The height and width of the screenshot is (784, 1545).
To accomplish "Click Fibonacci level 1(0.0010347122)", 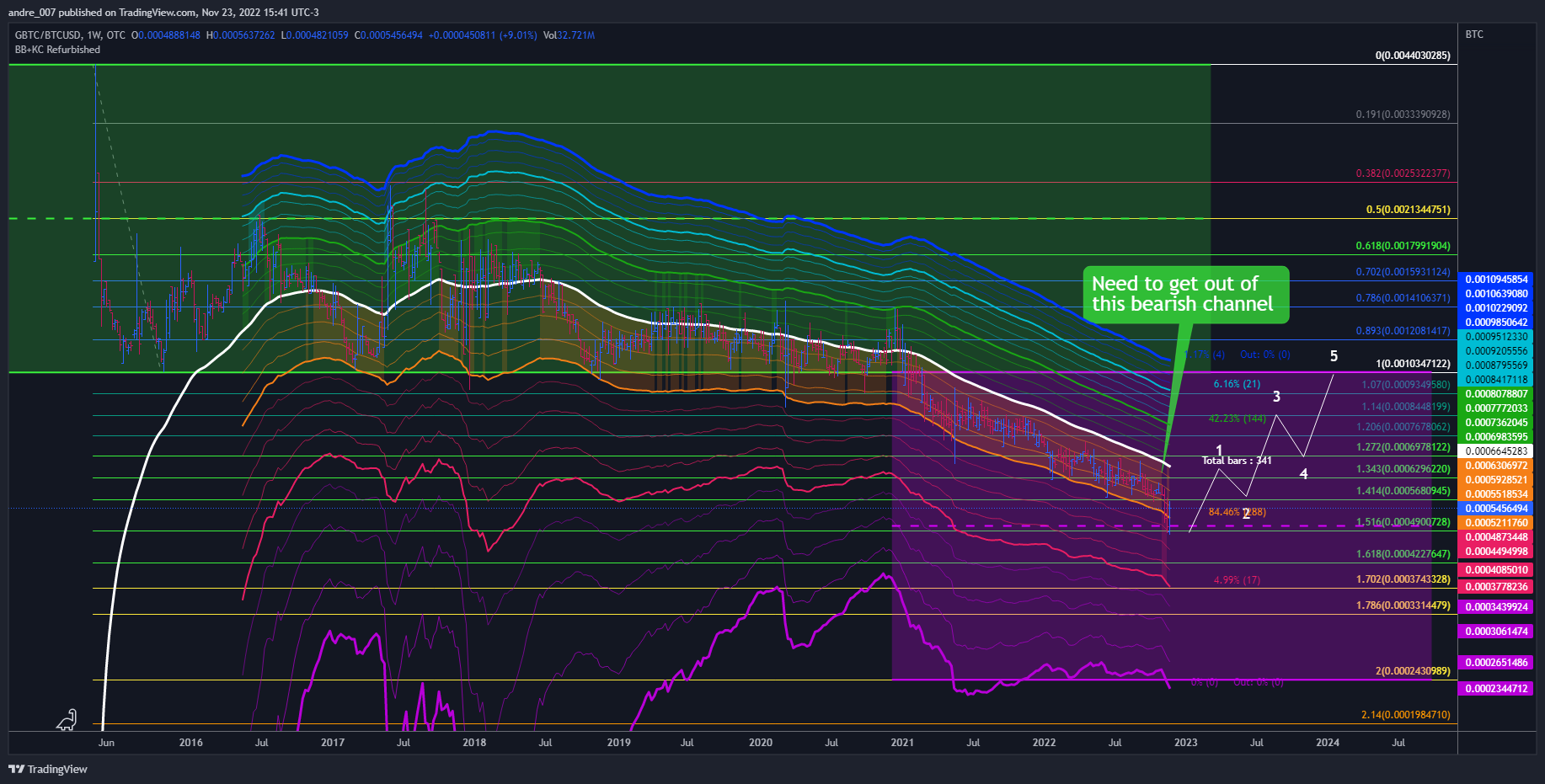I will coord(1413,364).
